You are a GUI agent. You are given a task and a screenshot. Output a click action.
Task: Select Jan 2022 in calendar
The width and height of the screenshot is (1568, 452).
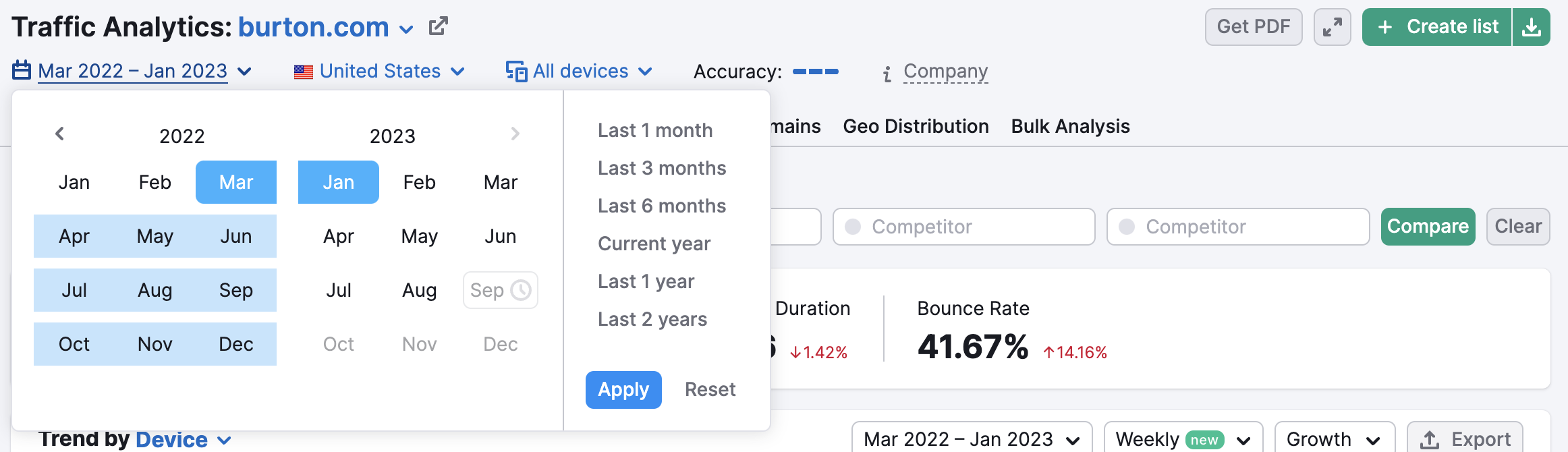pyautogui.click(x=74, y=182)
